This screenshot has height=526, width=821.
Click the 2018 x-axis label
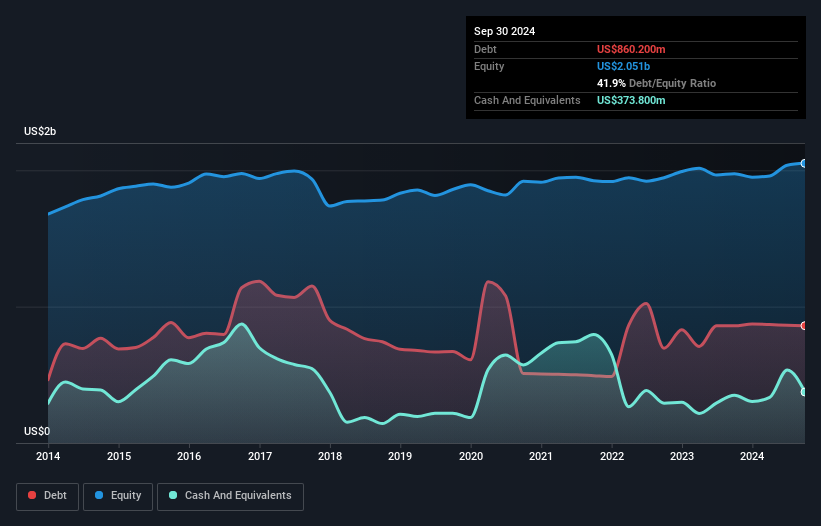[330, 456]
